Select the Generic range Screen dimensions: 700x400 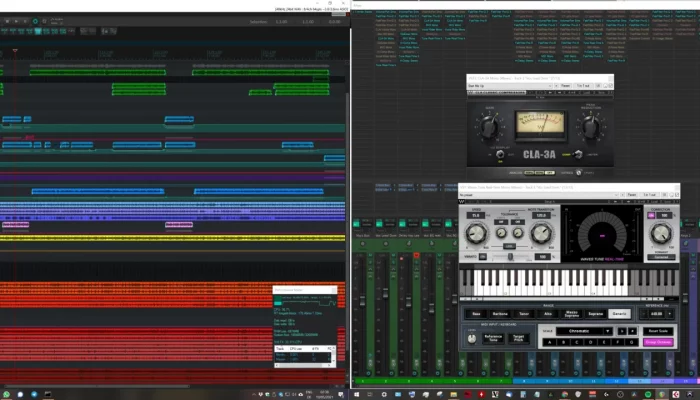click(620, 314)
